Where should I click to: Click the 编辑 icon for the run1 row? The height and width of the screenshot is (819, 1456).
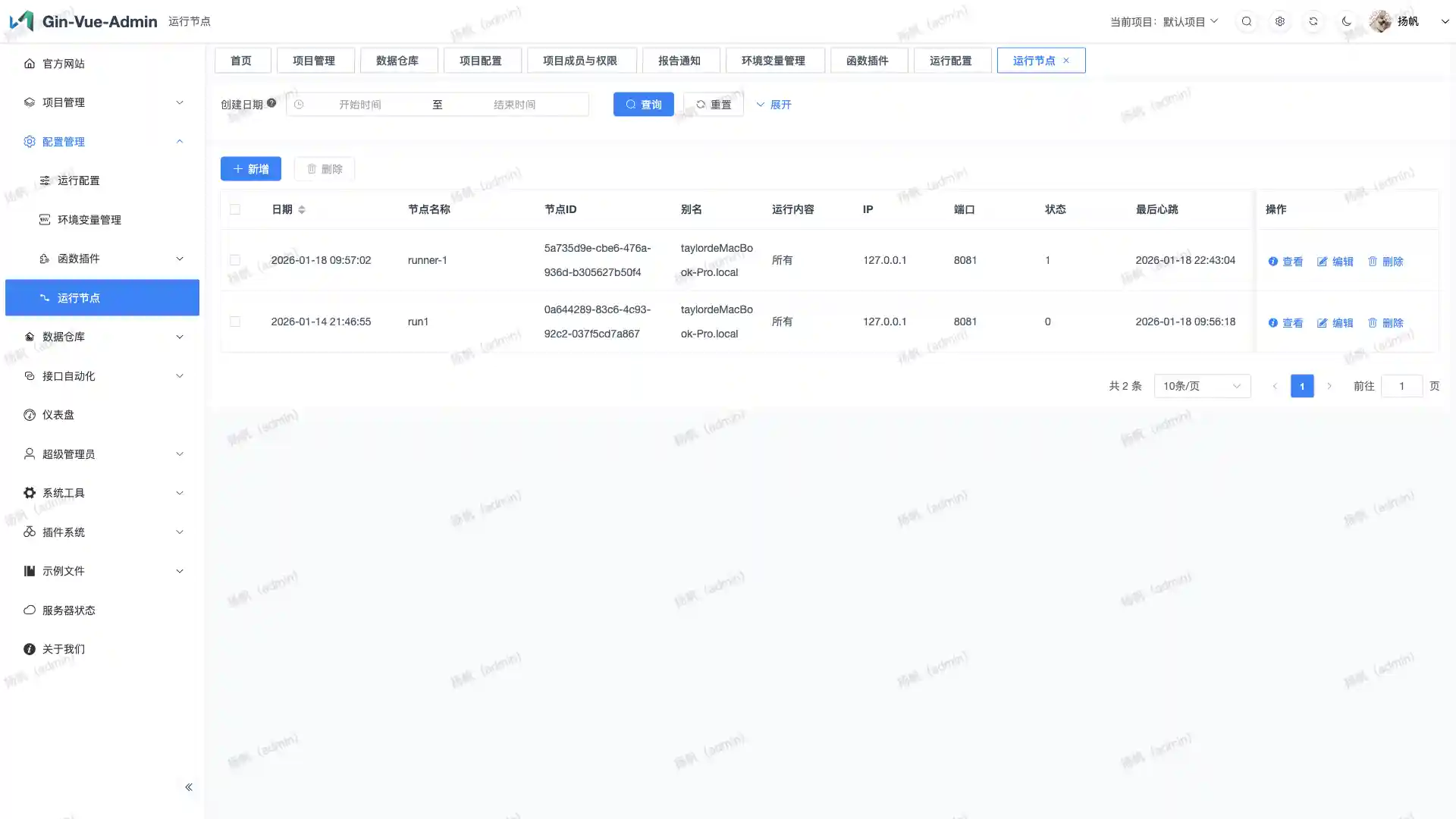(1323, 322)
